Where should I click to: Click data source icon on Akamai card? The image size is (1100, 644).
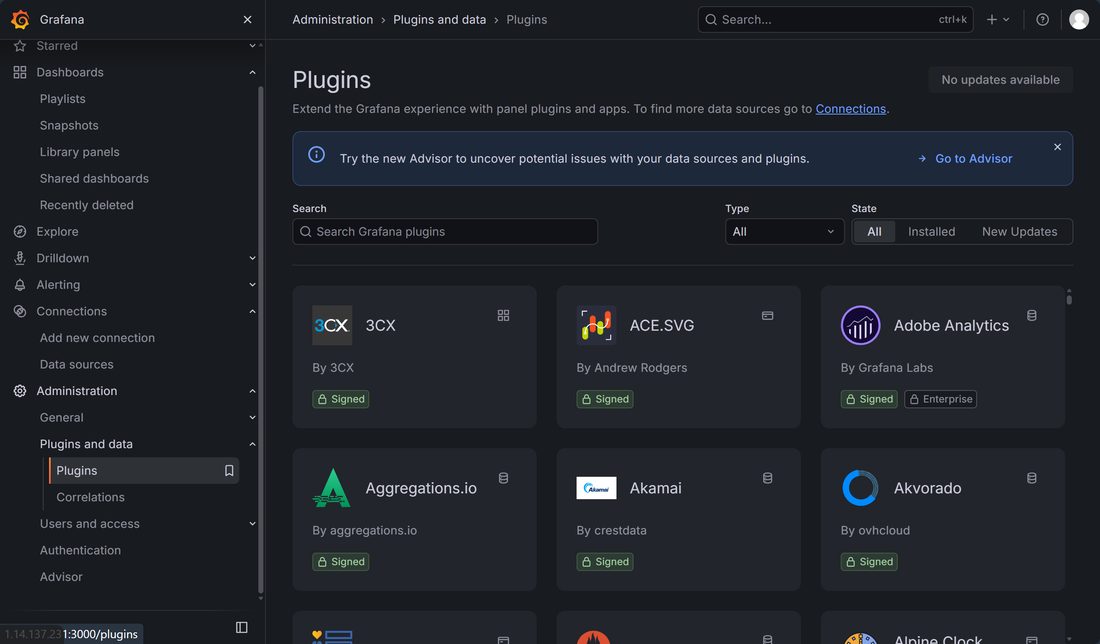[x=767, y=478]
